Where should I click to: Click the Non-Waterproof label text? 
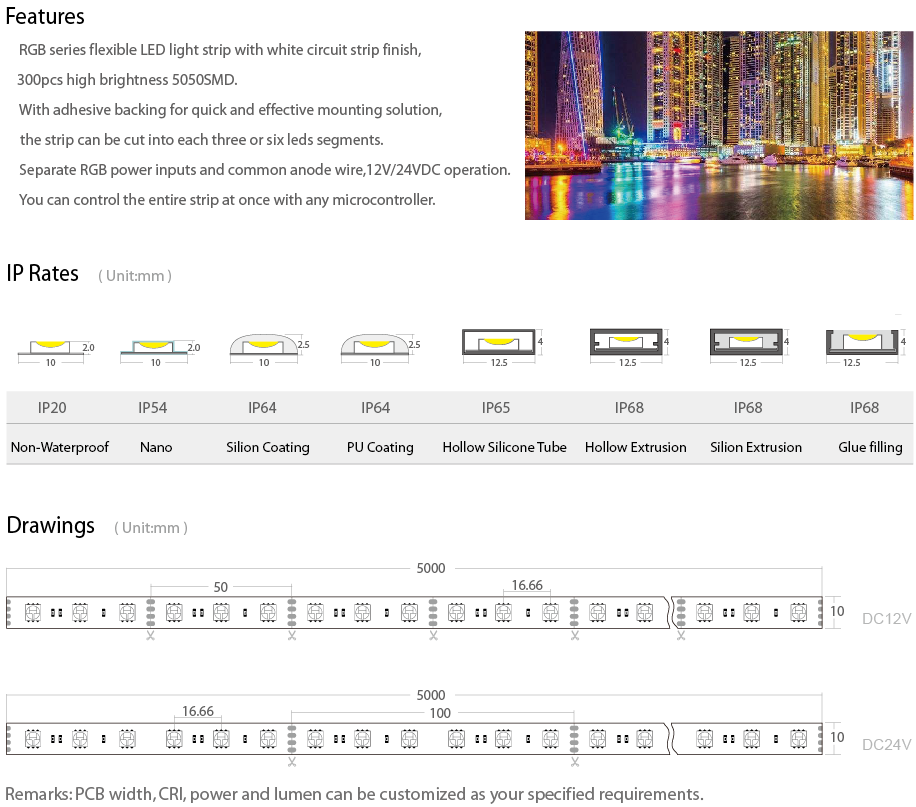tap(60, 447)
